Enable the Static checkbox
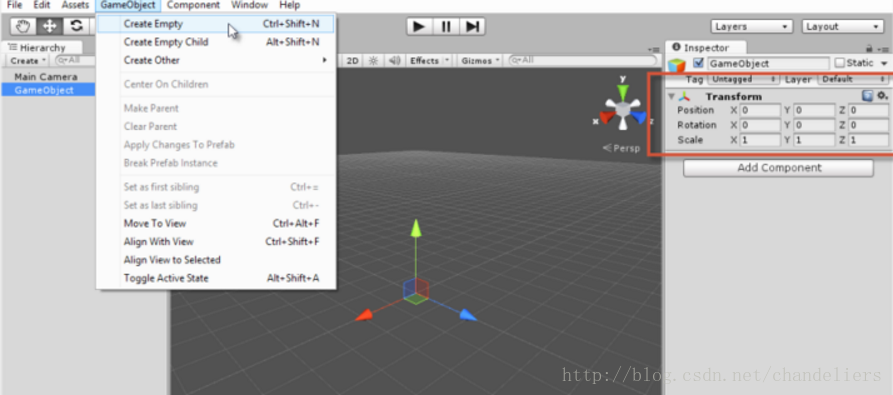893x395 pixels. 839,63
